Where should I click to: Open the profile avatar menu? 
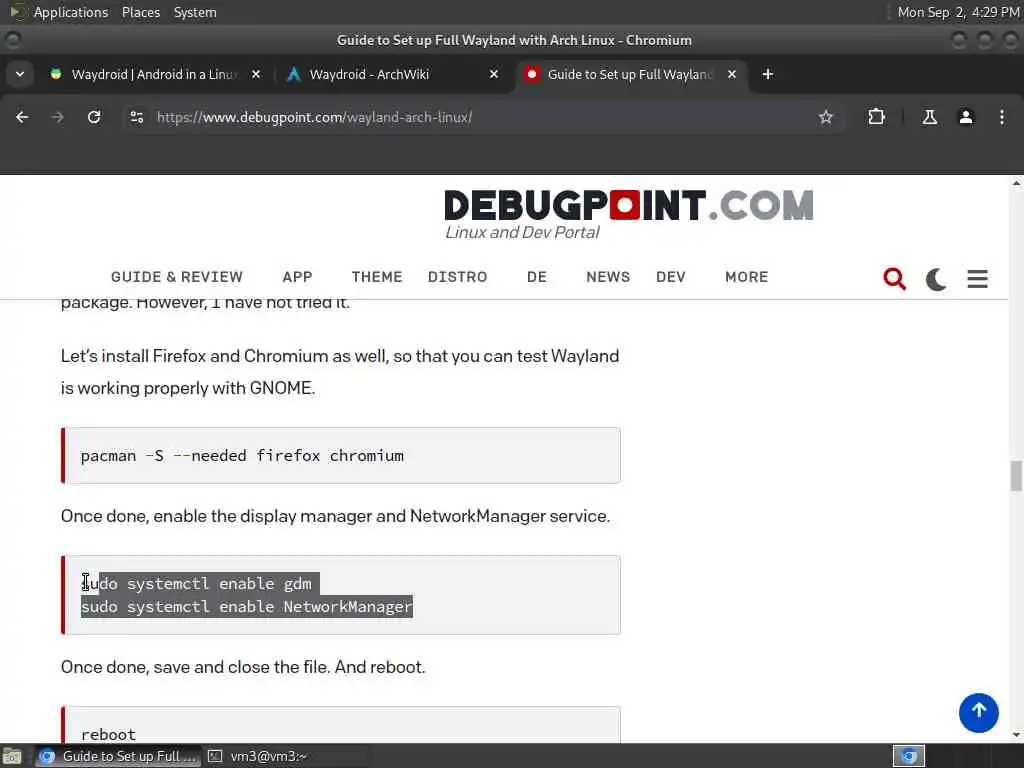[966, 117]
